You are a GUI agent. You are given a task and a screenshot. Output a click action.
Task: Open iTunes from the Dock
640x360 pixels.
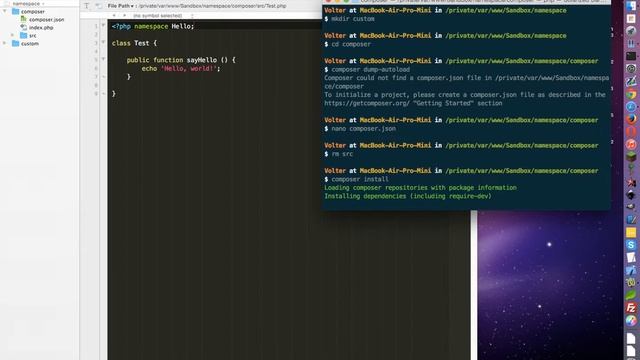[631, 144]
